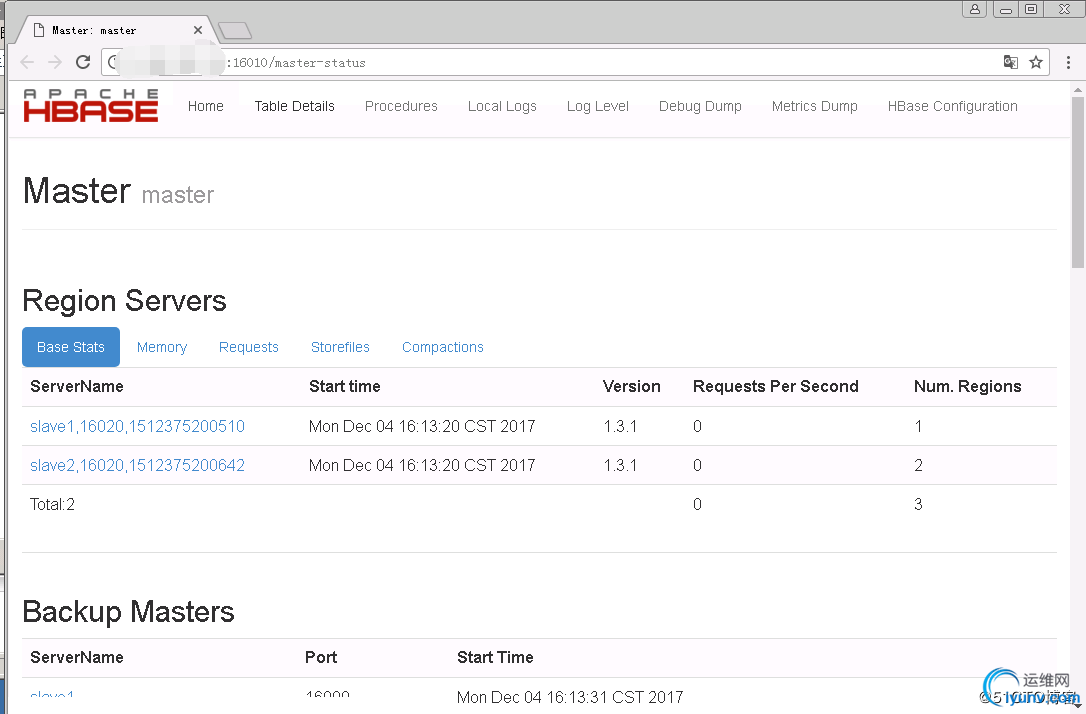Click the browser back arrow
This screenshot has width=1086, height=714.
(x=27, y=62)
